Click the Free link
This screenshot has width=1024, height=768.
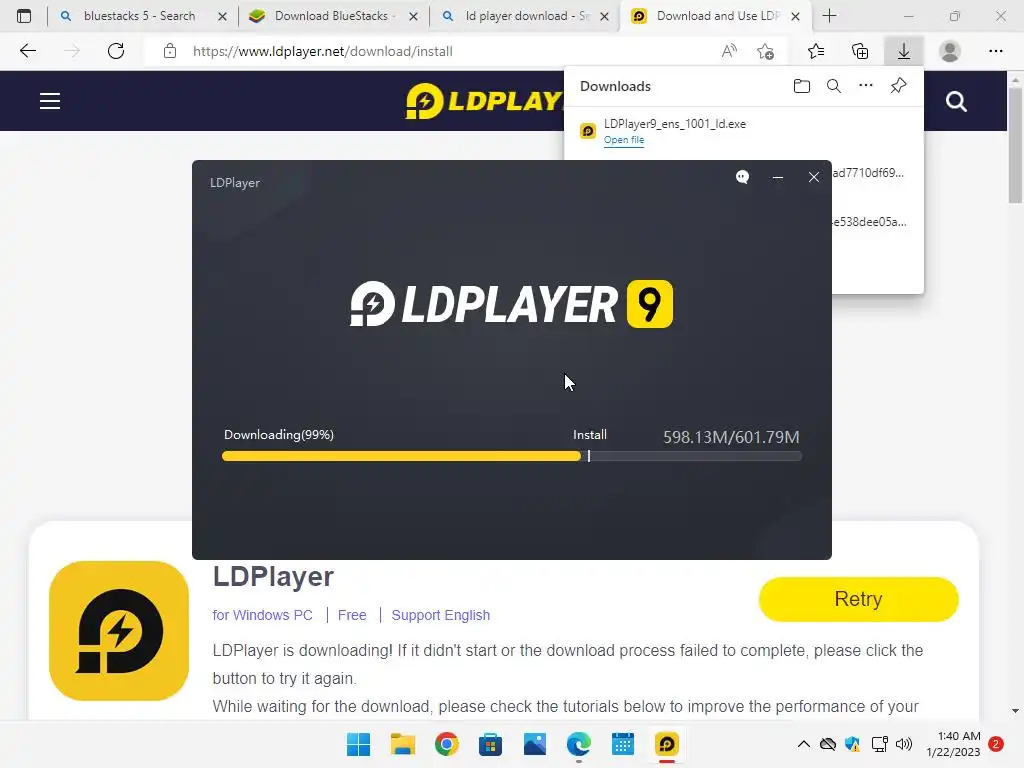tap(352, 615)
